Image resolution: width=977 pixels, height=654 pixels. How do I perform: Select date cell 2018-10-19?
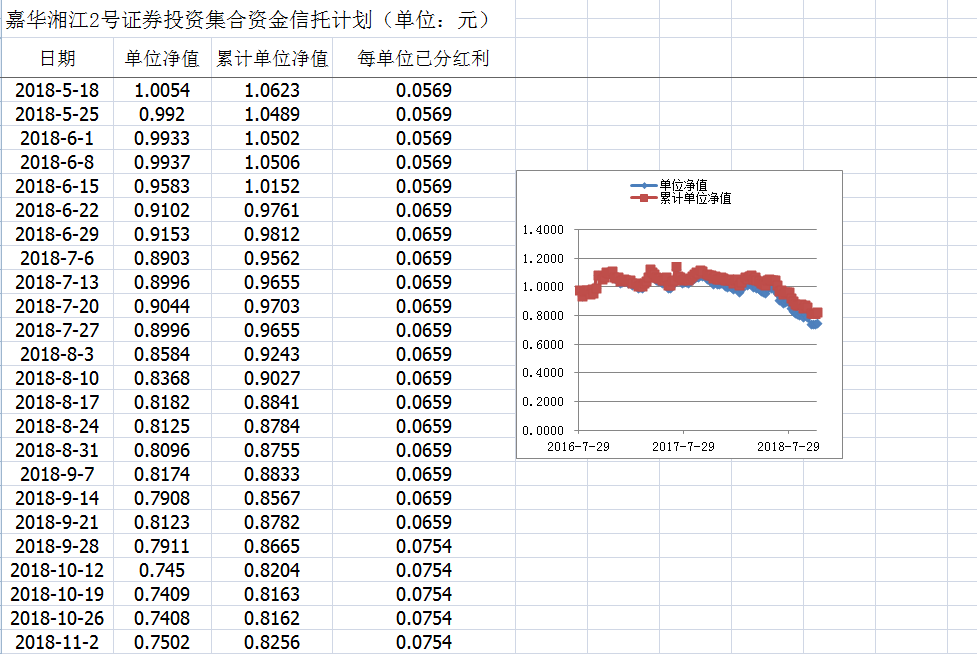57,594
